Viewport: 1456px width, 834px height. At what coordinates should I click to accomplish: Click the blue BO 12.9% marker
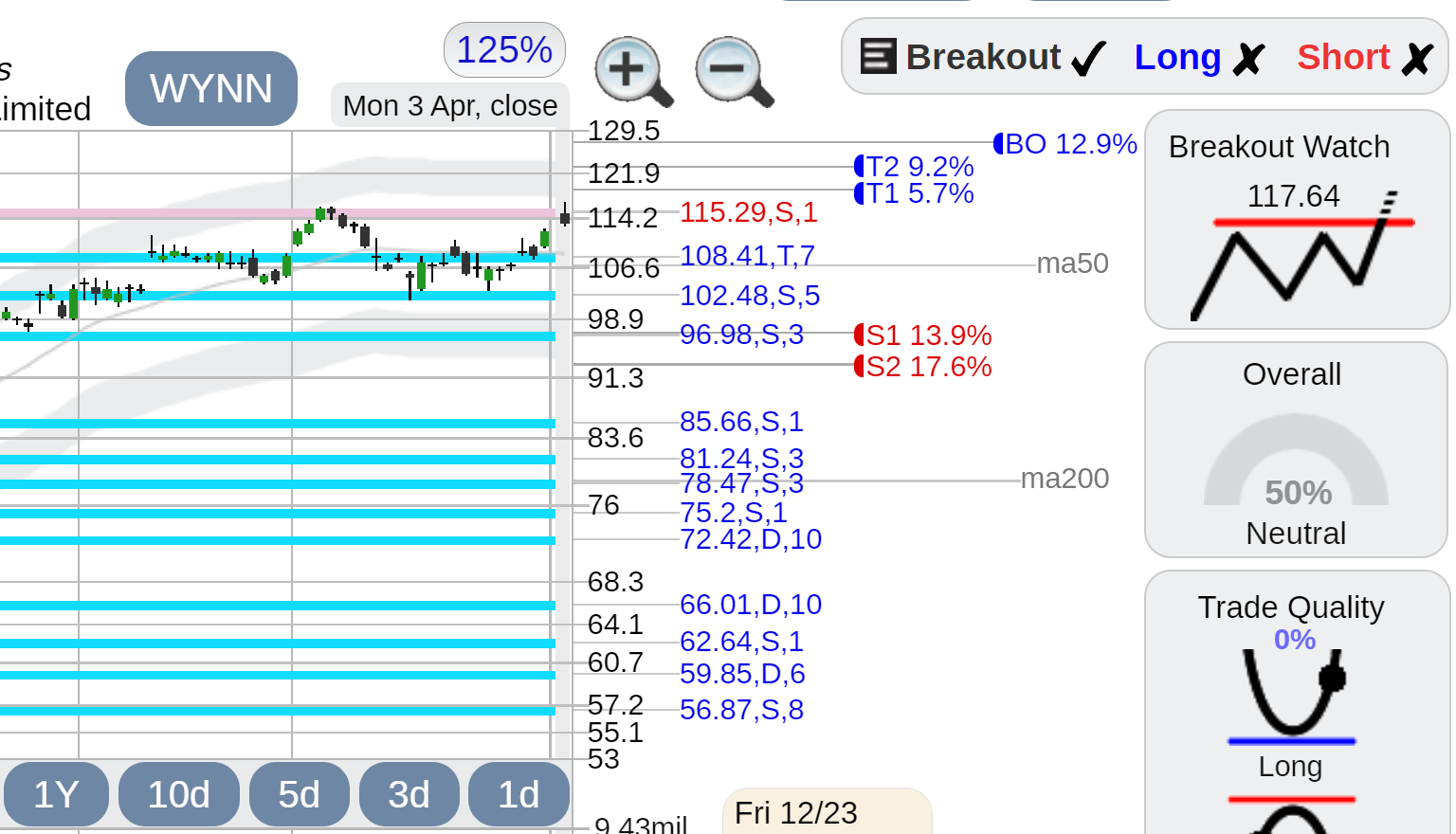(1065, 144)
